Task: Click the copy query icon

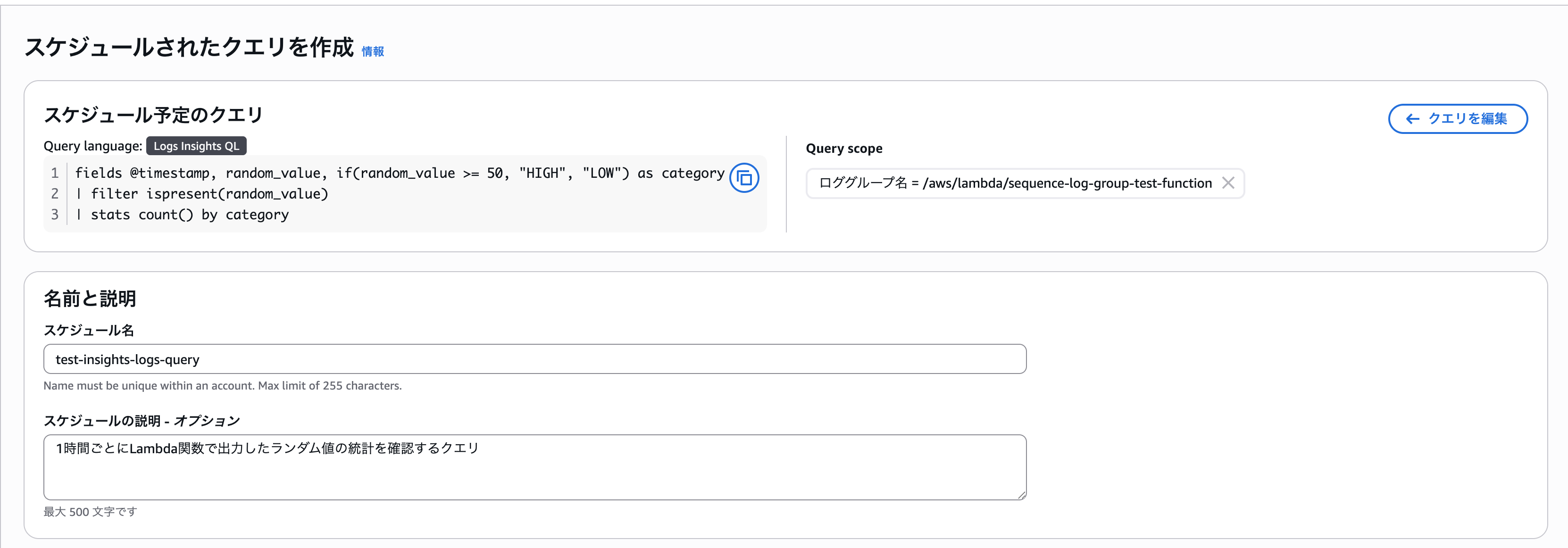Action: (x=744, y=178)
